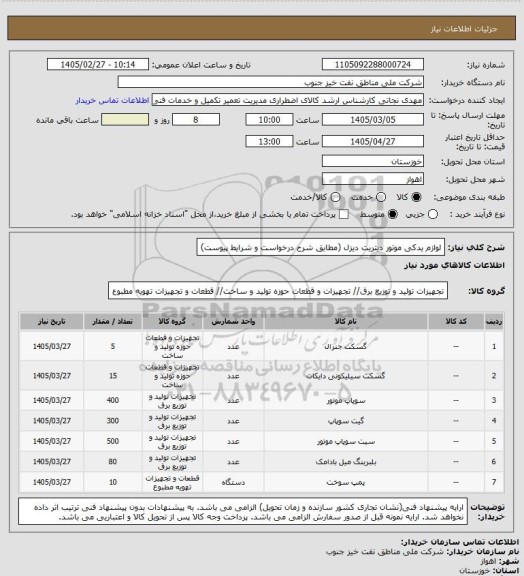The width and height of the screenshot is (524, 576).
Task: Click the request creator field مهدی نجاتی
Action: point(288,100)
